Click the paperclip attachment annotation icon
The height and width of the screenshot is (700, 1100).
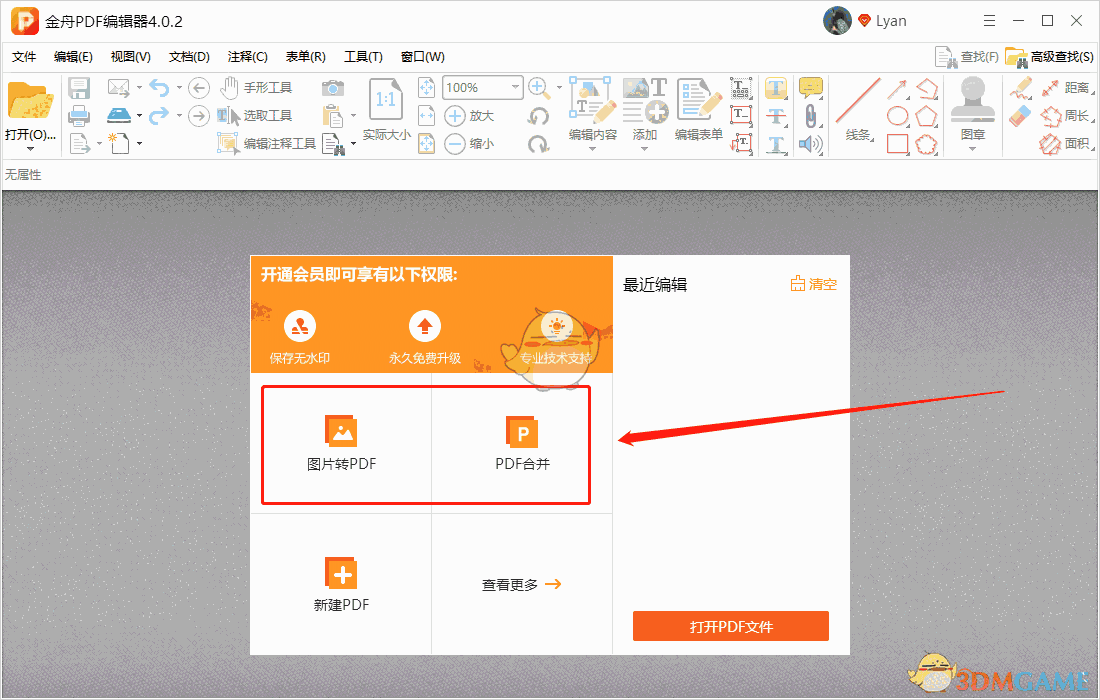coord(811,114)
